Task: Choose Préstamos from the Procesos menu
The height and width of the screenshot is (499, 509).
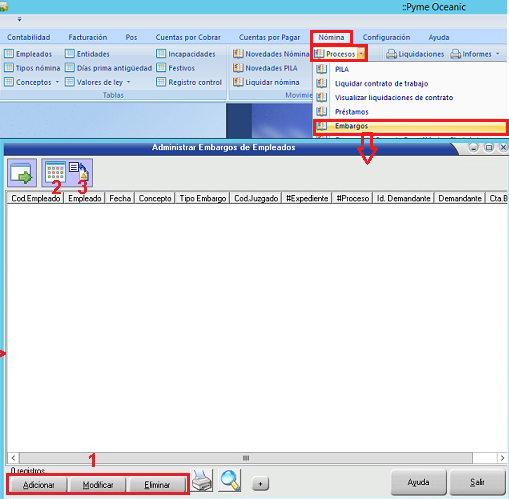Action: (x=352, y=112)
